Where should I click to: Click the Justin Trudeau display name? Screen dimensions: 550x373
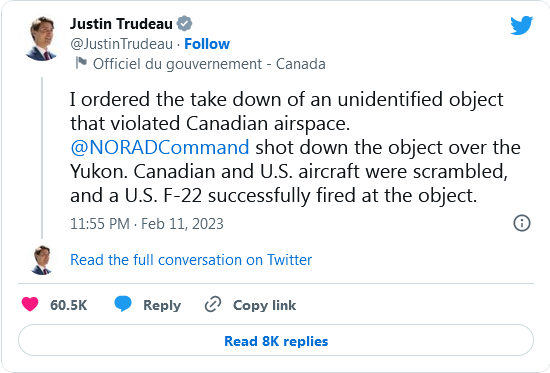pos(121,24)
